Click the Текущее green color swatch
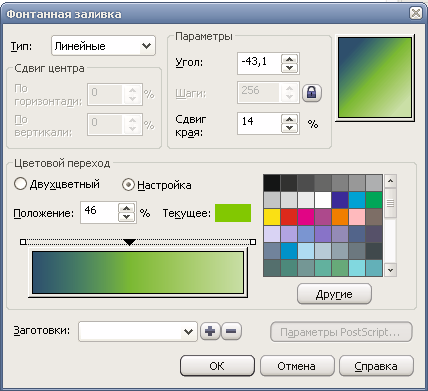428x391 pixels. (x=233, y=213)
